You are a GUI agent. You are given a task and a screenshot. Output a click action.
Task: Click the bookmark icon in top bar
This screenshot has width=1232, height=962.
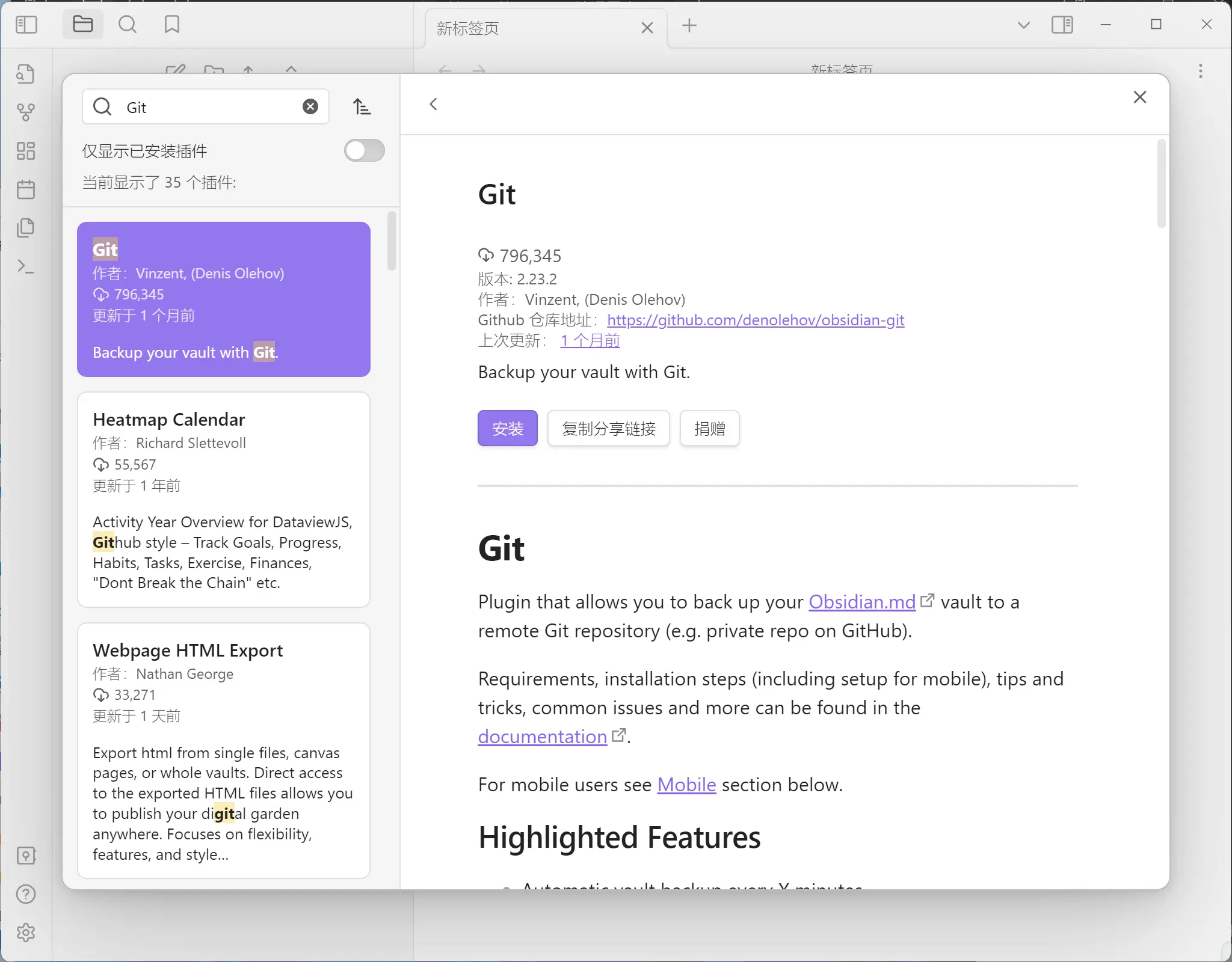[172, 25]
